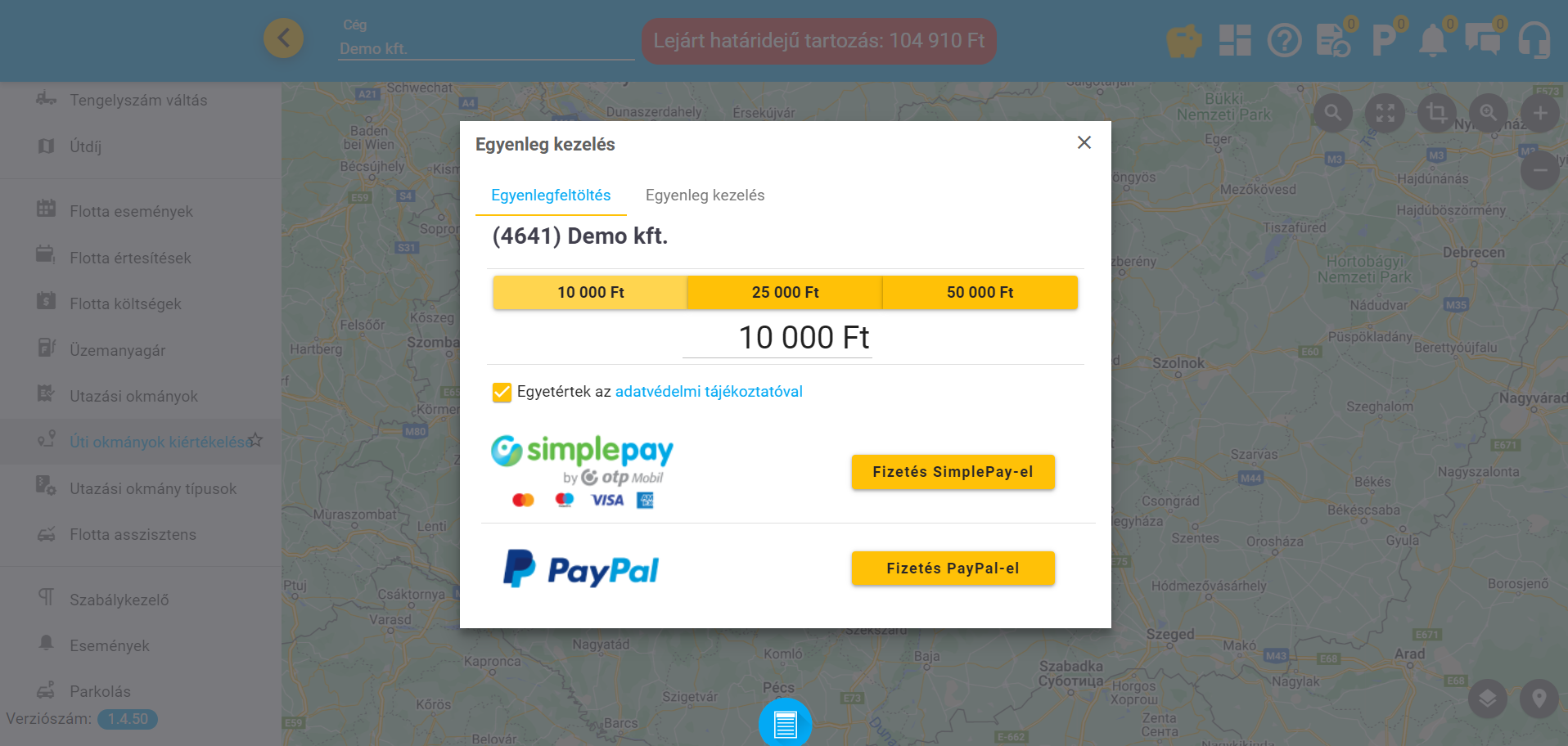Viewport: 1568px width, 746px height.
Task: Select the 25 000 Ft amount option
Action: click(785, 292)
